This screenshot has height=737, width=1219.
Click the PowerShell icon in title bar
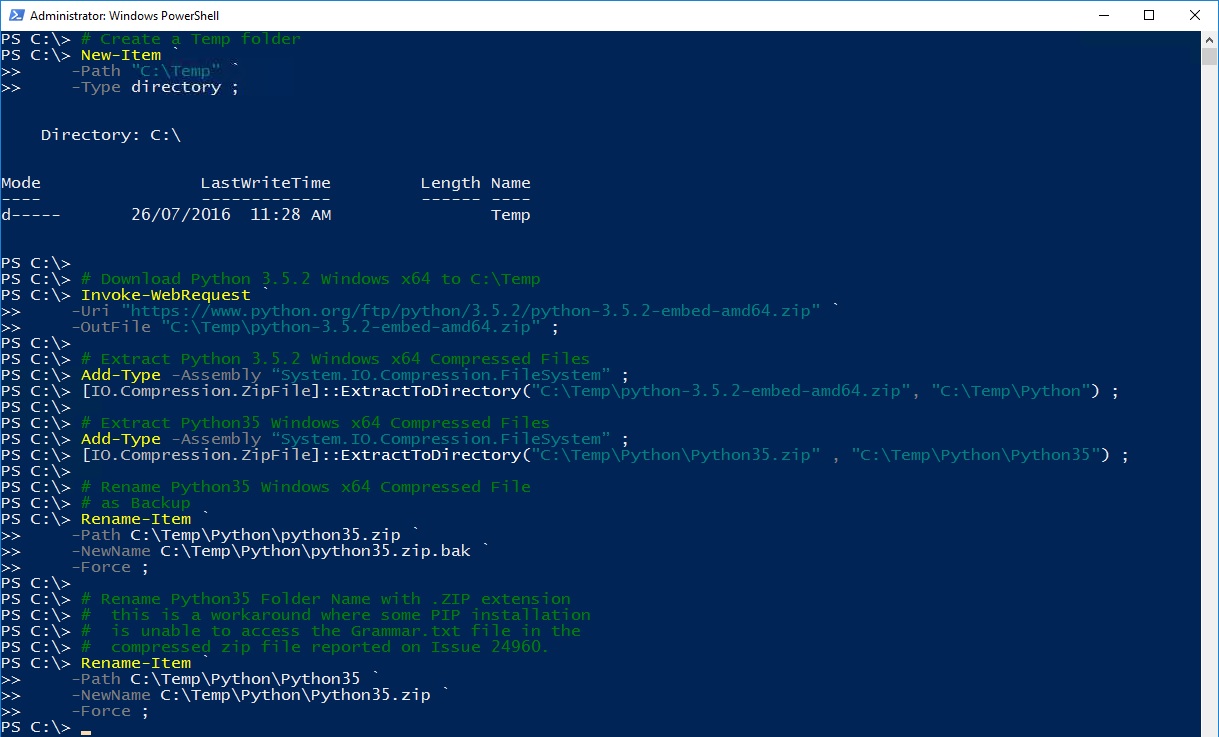(15, 15)
